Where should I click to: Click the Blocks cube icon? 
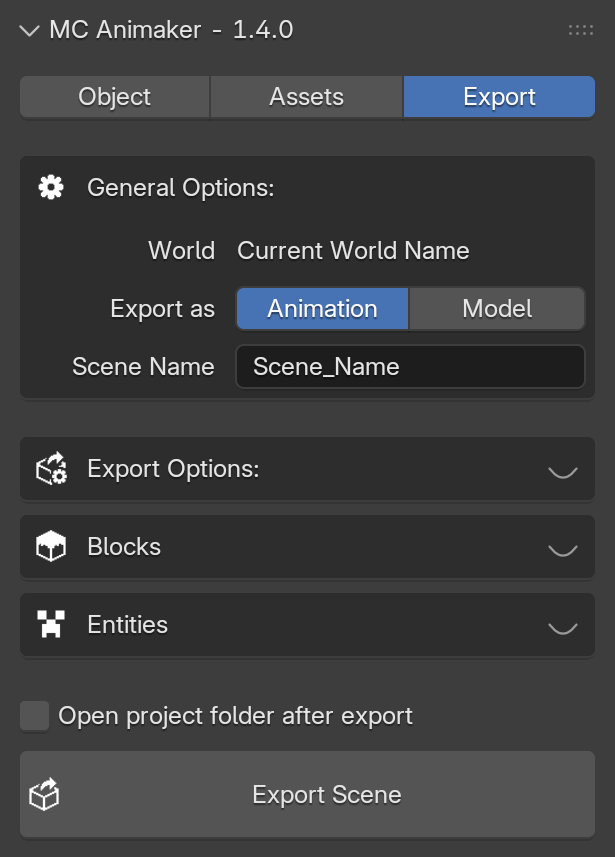coord(51,546)
